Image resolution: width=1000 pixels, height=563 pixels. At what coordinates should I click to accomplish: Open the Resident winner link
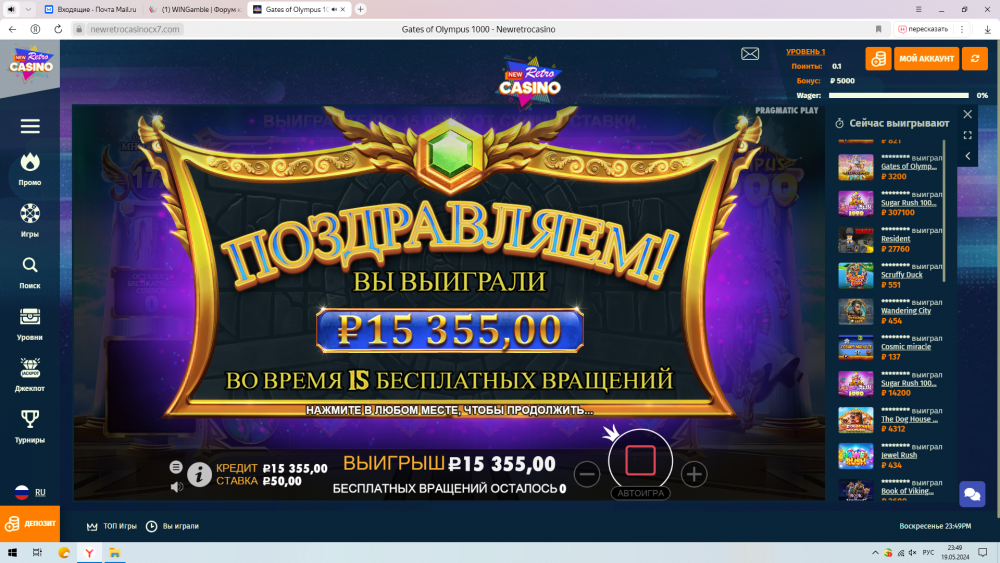tap(895, 239)
